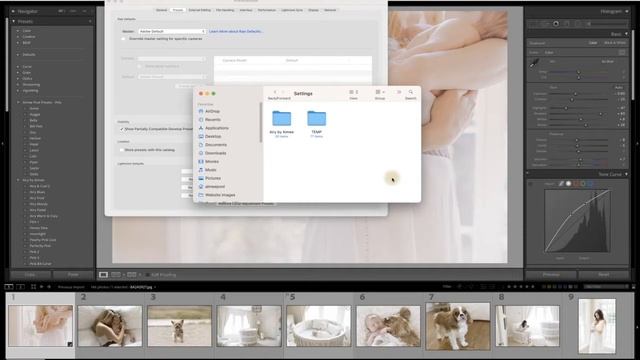
Task: Click the Auto tone button
Action: coord(619,87)
